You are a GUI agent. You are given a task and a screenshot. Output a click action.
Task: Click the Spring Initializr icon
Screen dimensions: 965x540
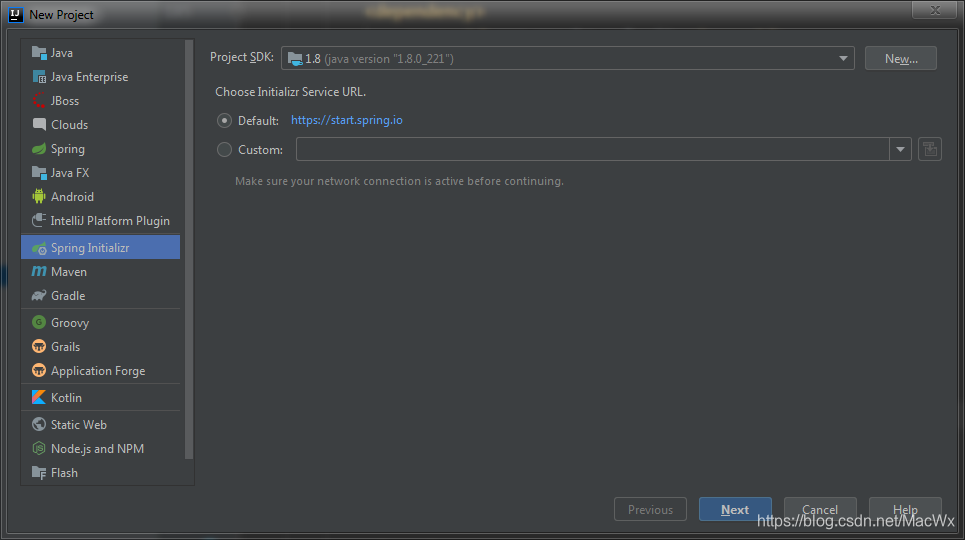pos(39,248)
